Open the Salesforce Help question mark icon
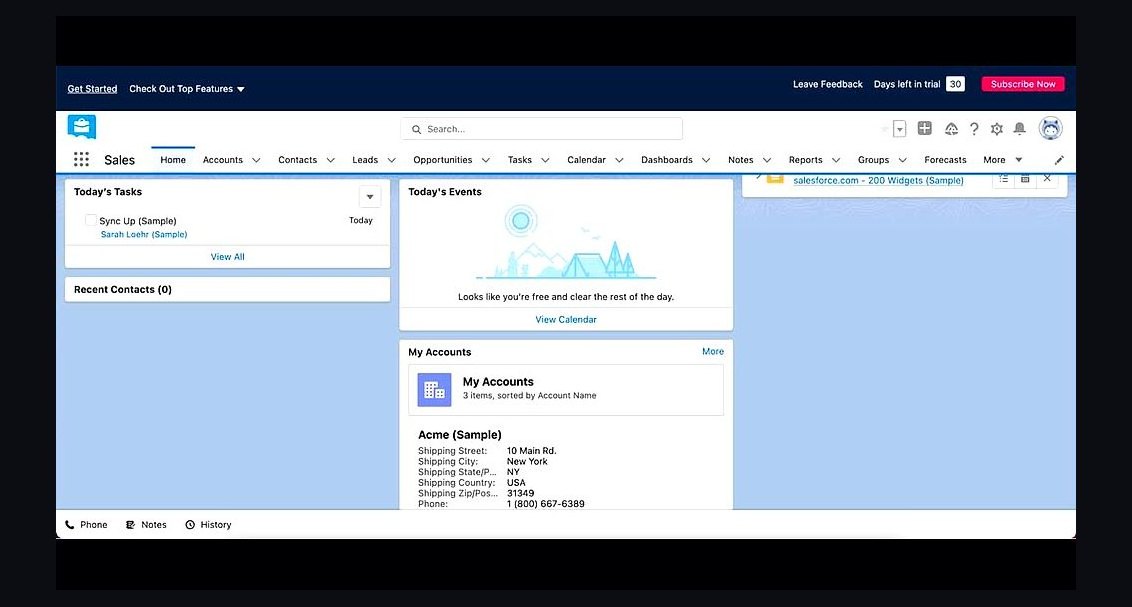1132x607 pixels. (x=974, y=128)
